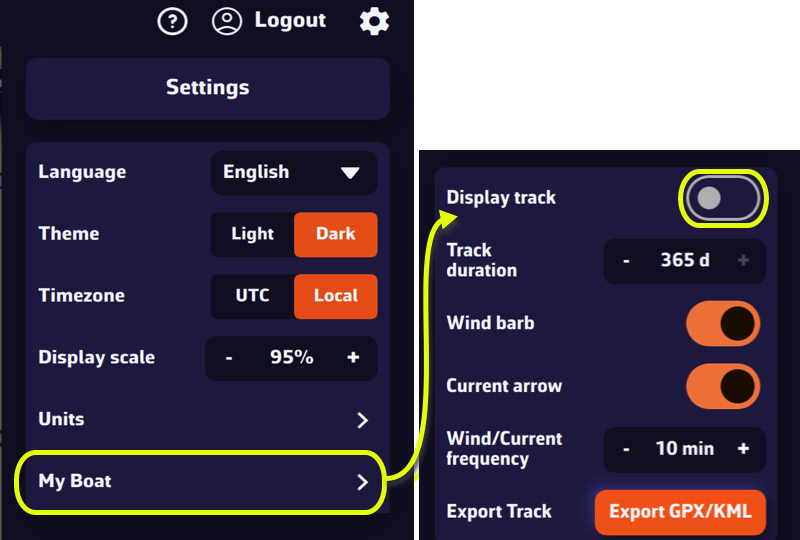Switch theme to Light
Viewport: 800px width, 540px height.
(x=252, y=234)
